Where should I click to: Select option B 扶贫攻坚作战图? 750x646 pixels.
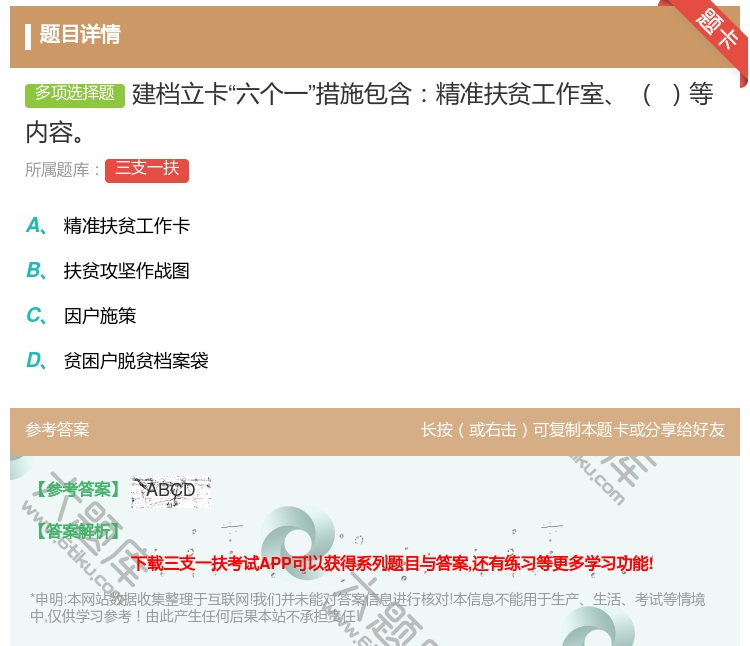[108, 271]
